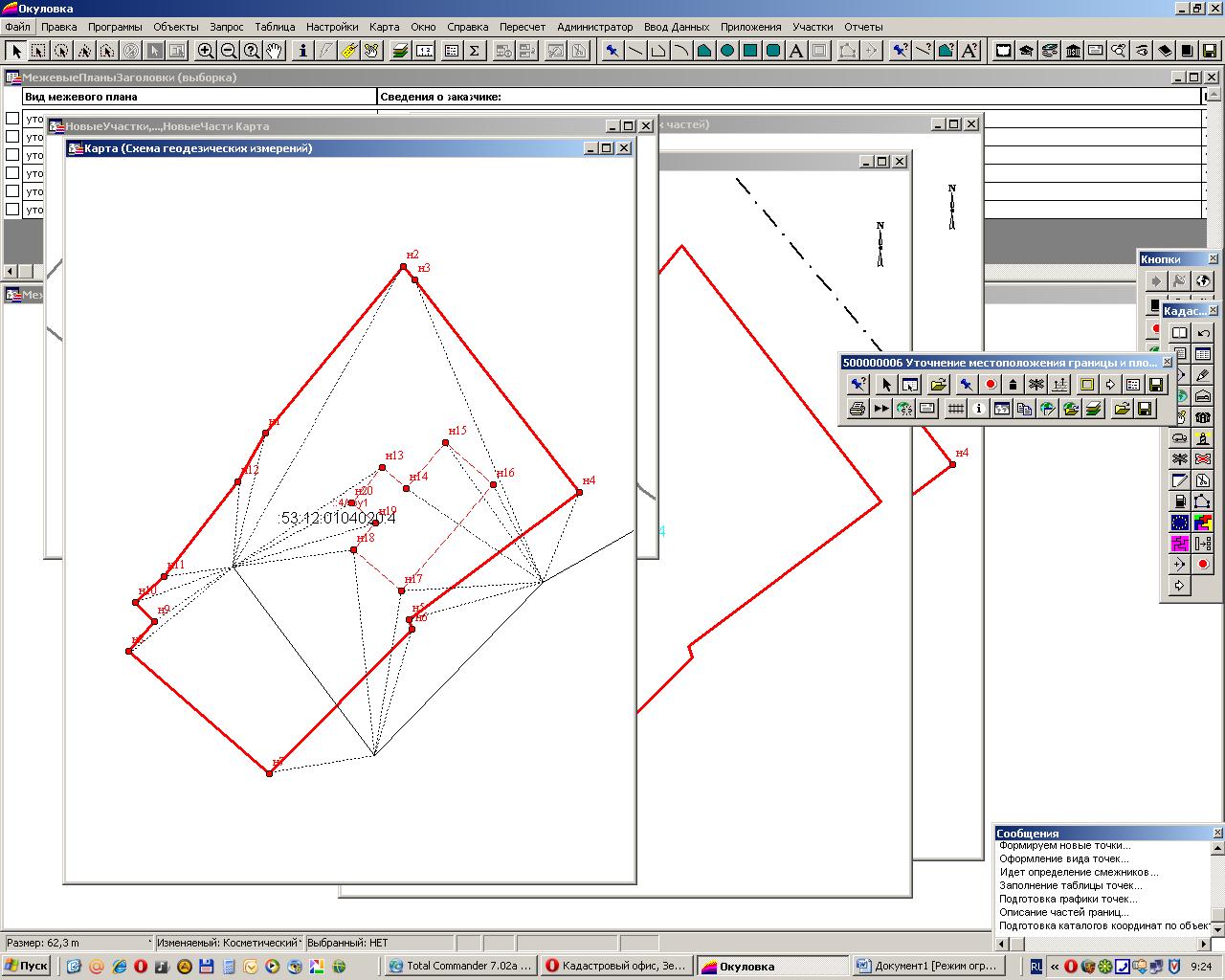1225x980 pixels.
Task: Click the Sigma statistics icon
Action: (474, 51)
